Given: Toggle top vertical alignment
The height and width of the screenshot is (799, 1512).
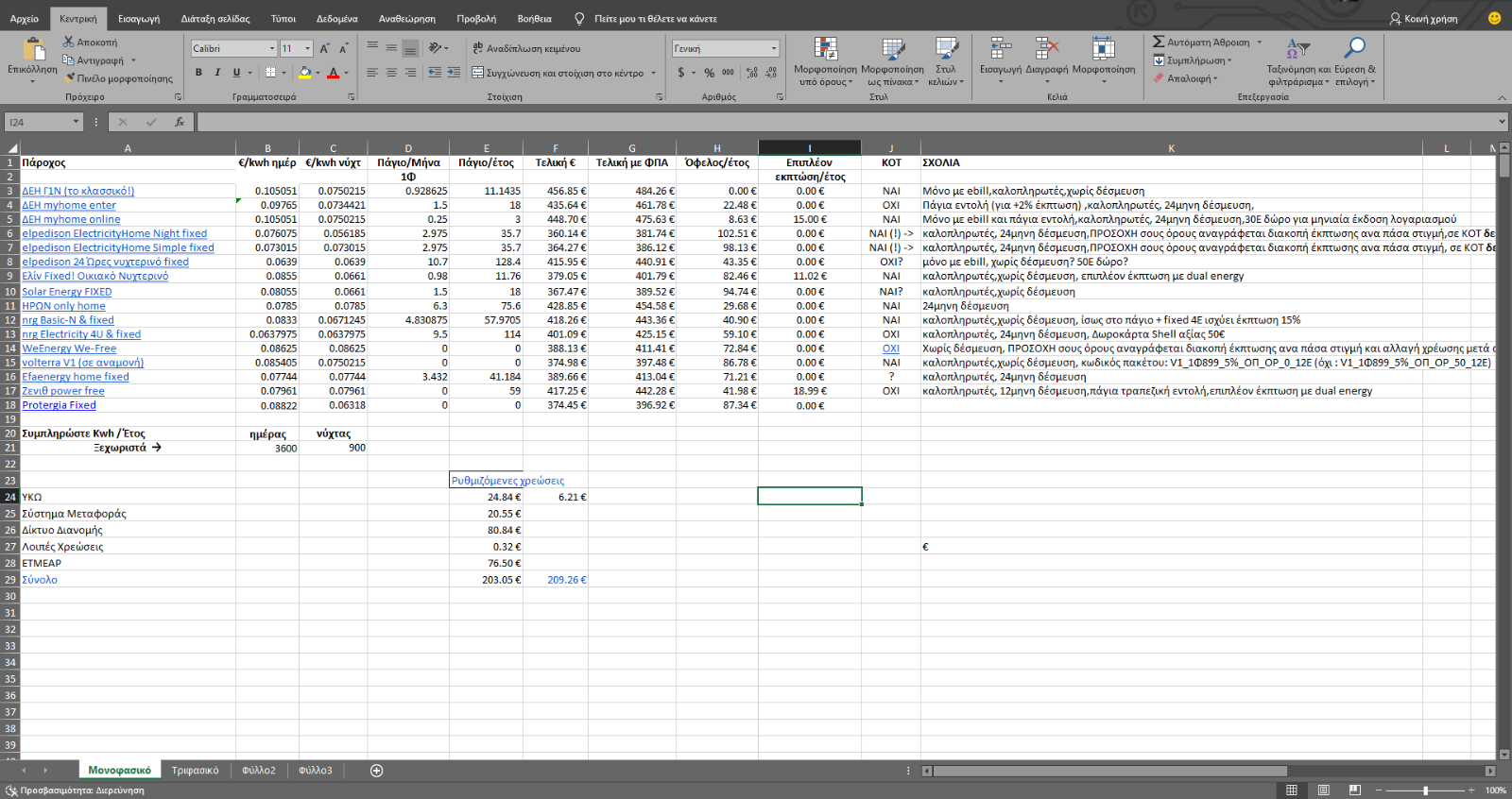Looking at the screenshot, I should pos(372,47).
